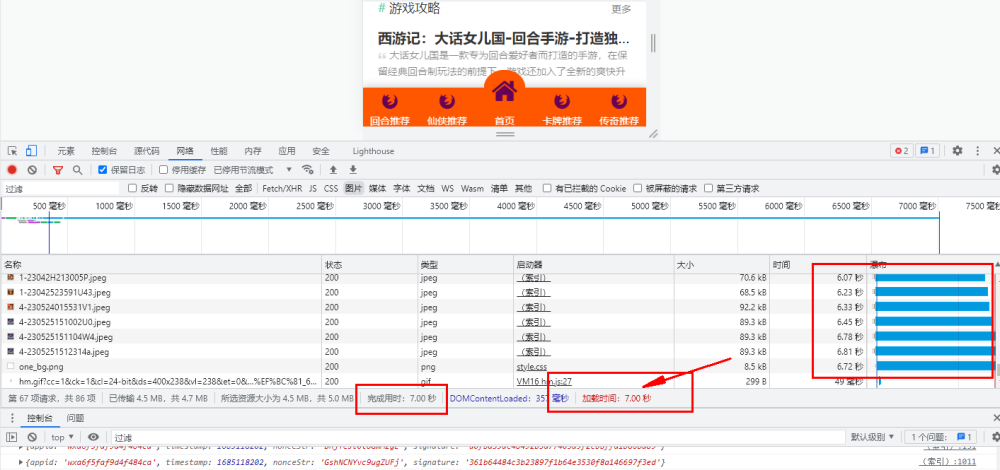
Task: Click in the network 过滤 filter field
Action: 61,188
